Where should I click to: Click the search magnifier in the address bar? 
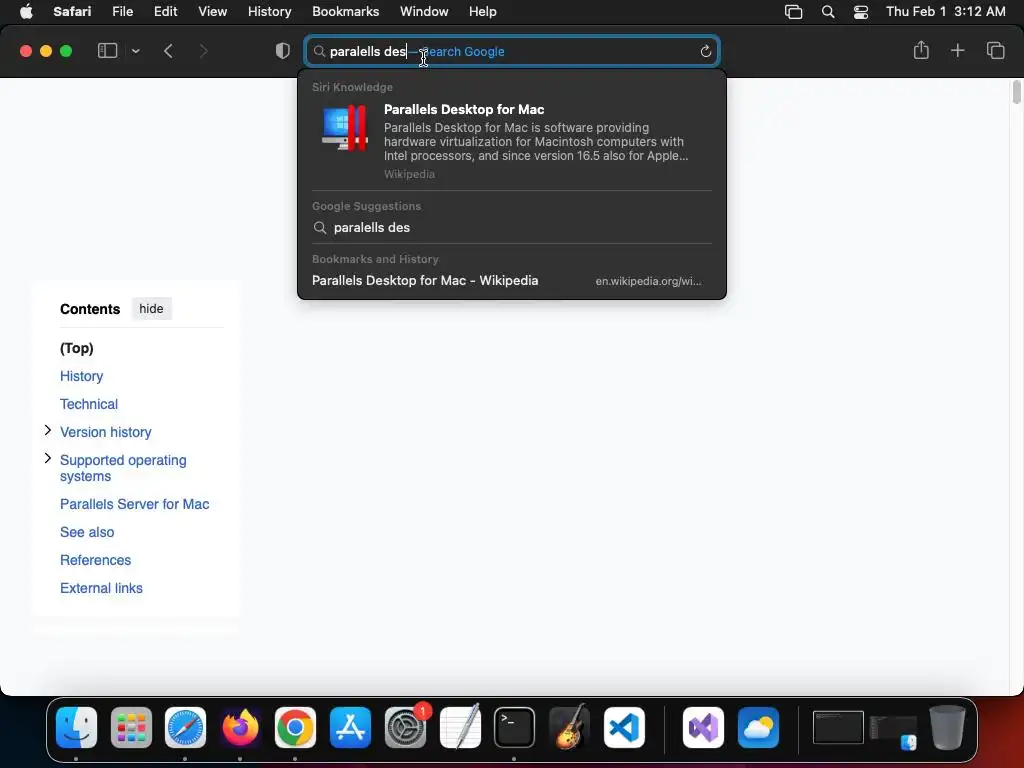319,51
